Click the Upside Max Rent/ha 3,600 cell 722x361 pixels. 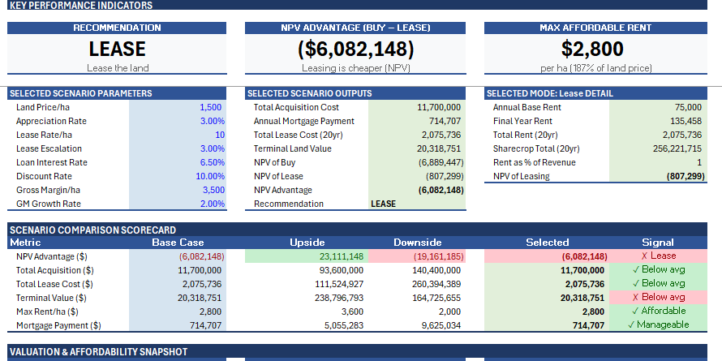(x=307, y=312)
